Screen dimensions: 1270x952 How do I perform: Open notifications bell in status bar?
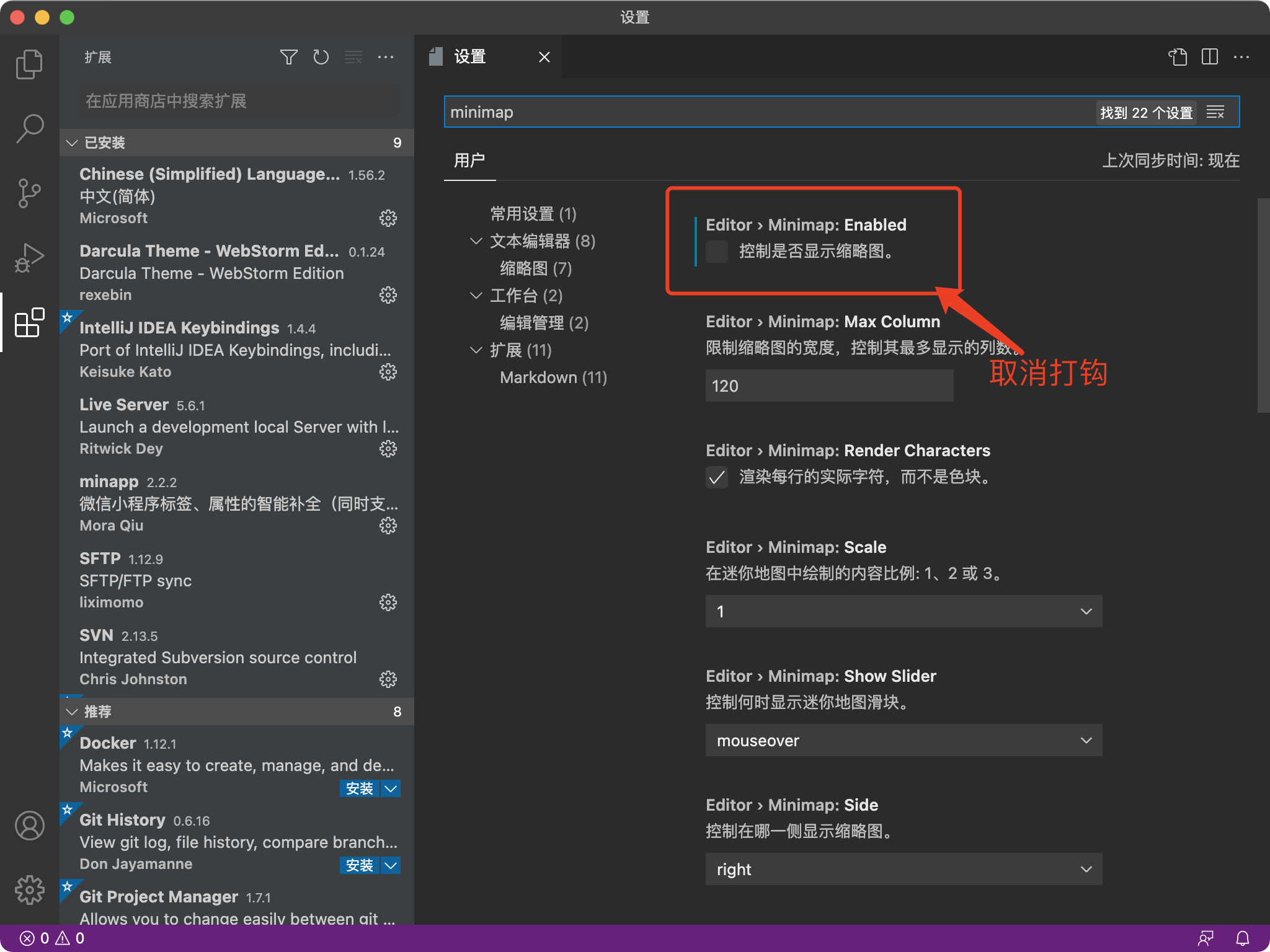tap(1244, 938)
